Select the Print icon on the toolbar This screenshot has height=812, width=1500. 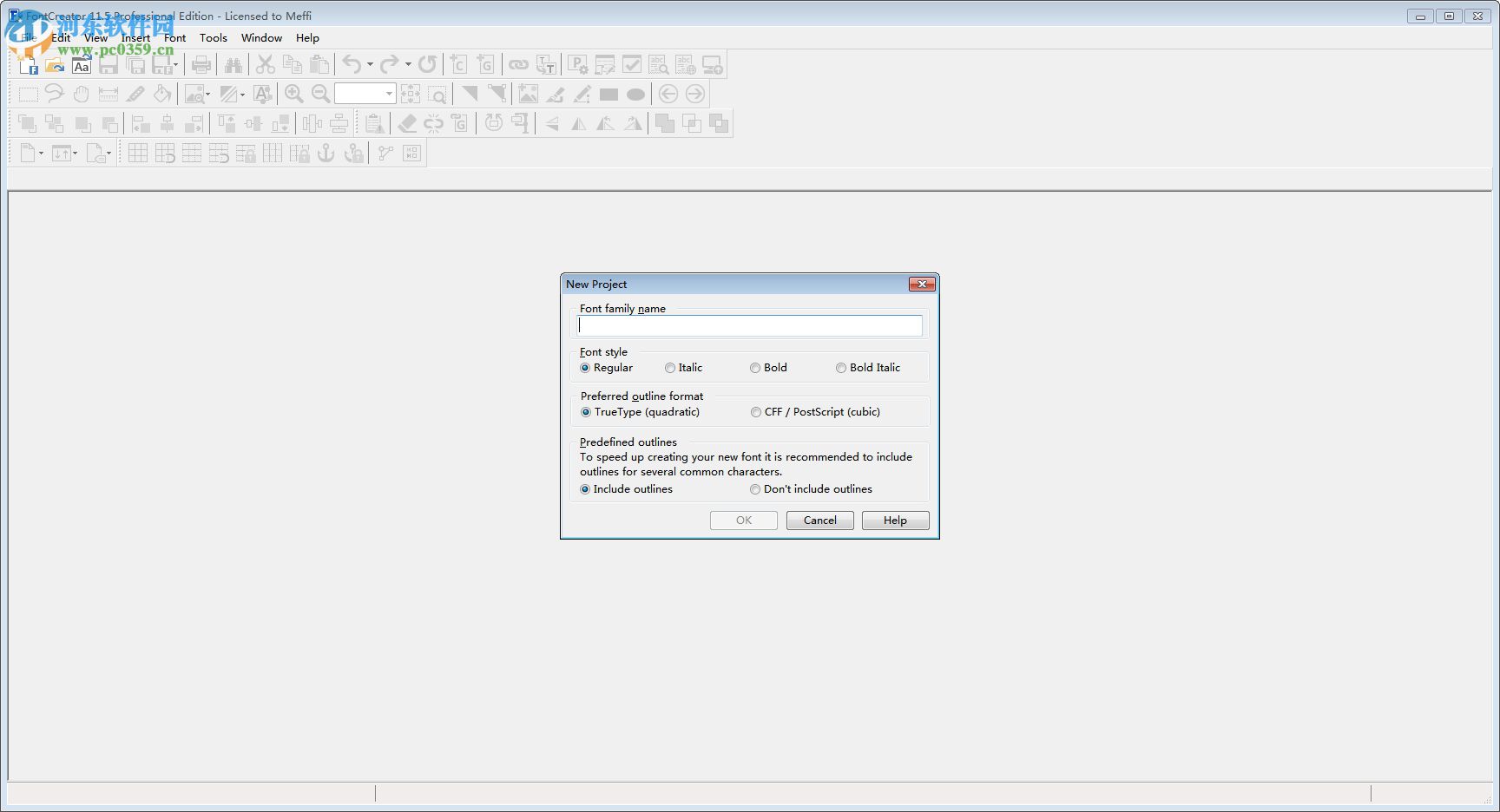[201, 64]
